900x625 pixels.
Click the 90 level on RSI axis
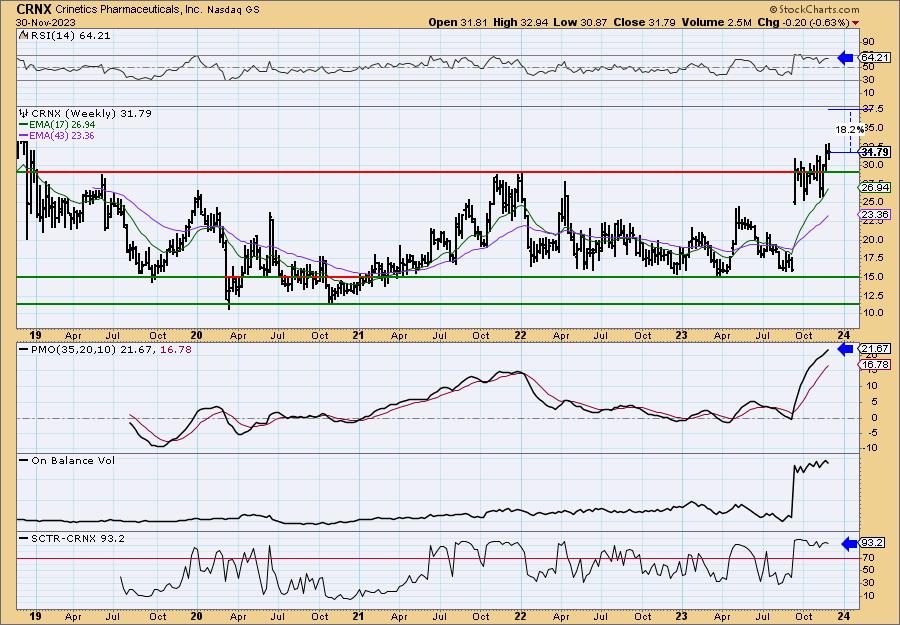(868, 42)
